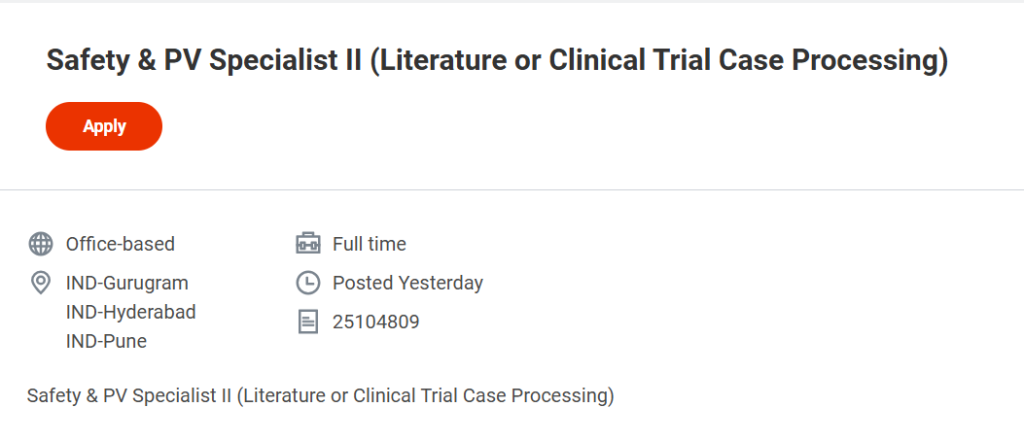The image size is (1024, 441).
Task: Click "Literature" in the bottom description line
Action: coord(283,395)
